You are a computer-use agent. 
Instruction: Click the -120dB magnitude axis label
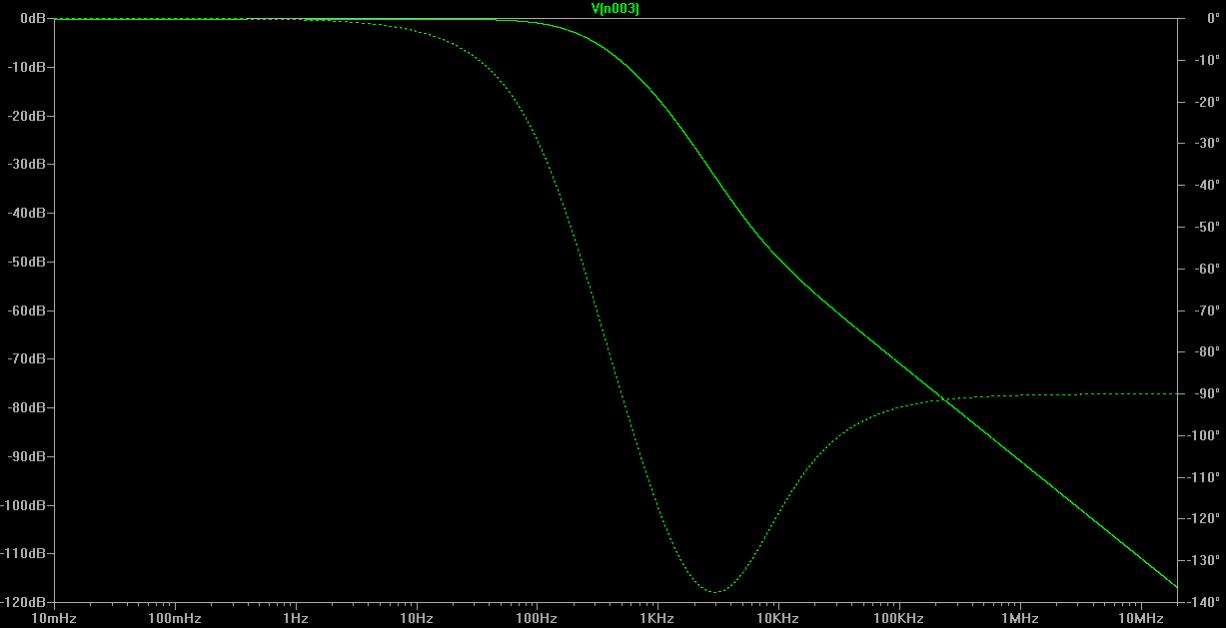[x=25, y=602]
